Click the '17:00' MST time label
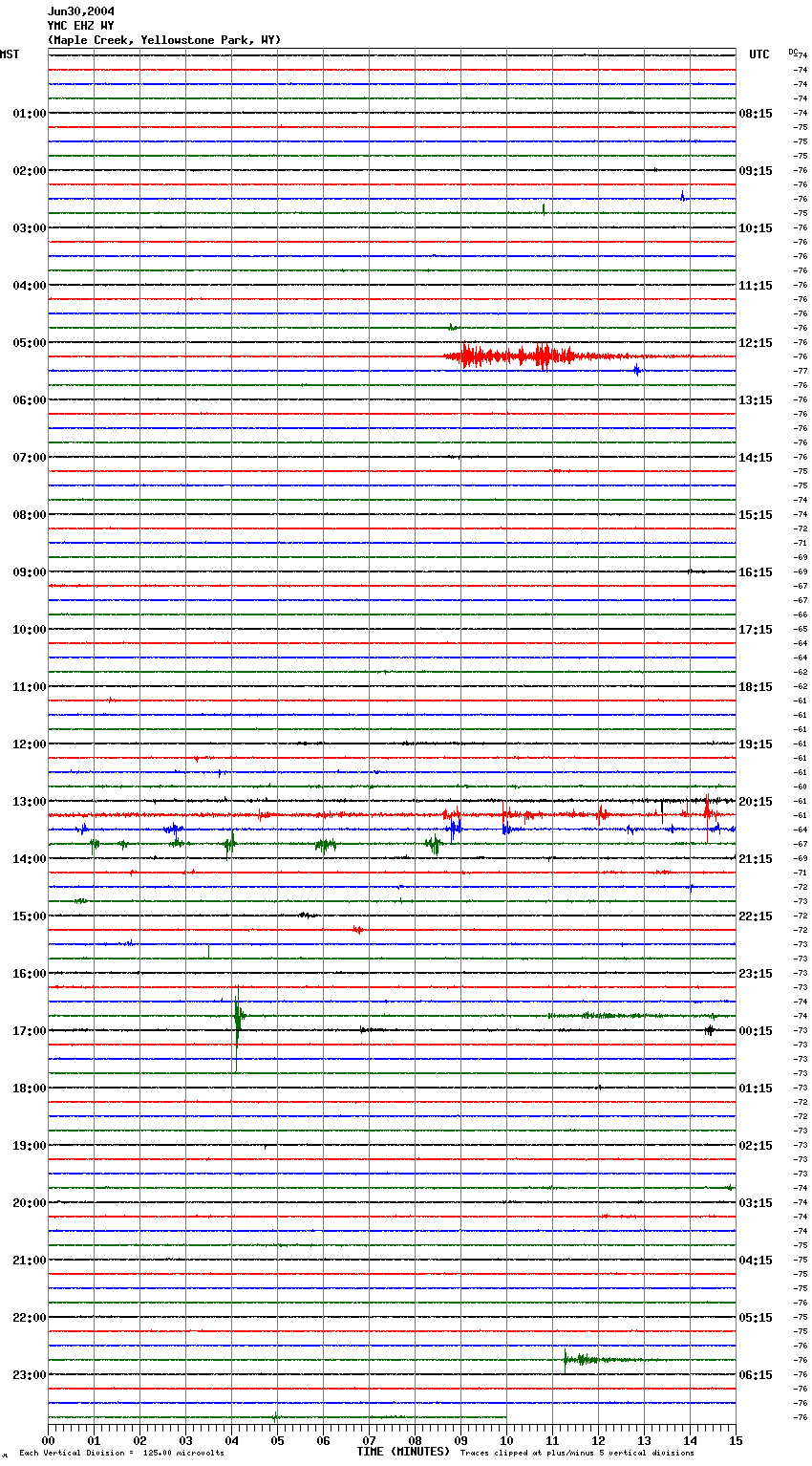The width and height of the screenshot is (812, 1466). pos(30,1031)
